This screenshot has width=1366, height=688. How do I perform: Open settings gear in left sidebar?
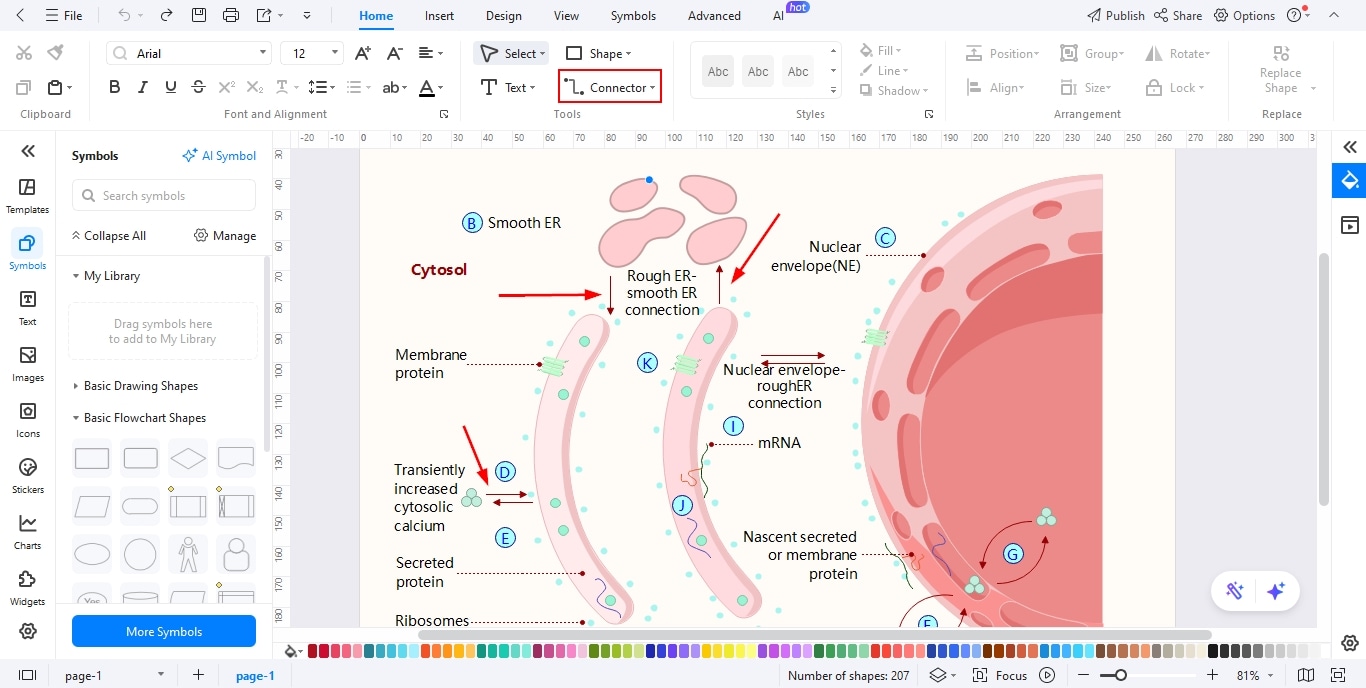(28, 631)
